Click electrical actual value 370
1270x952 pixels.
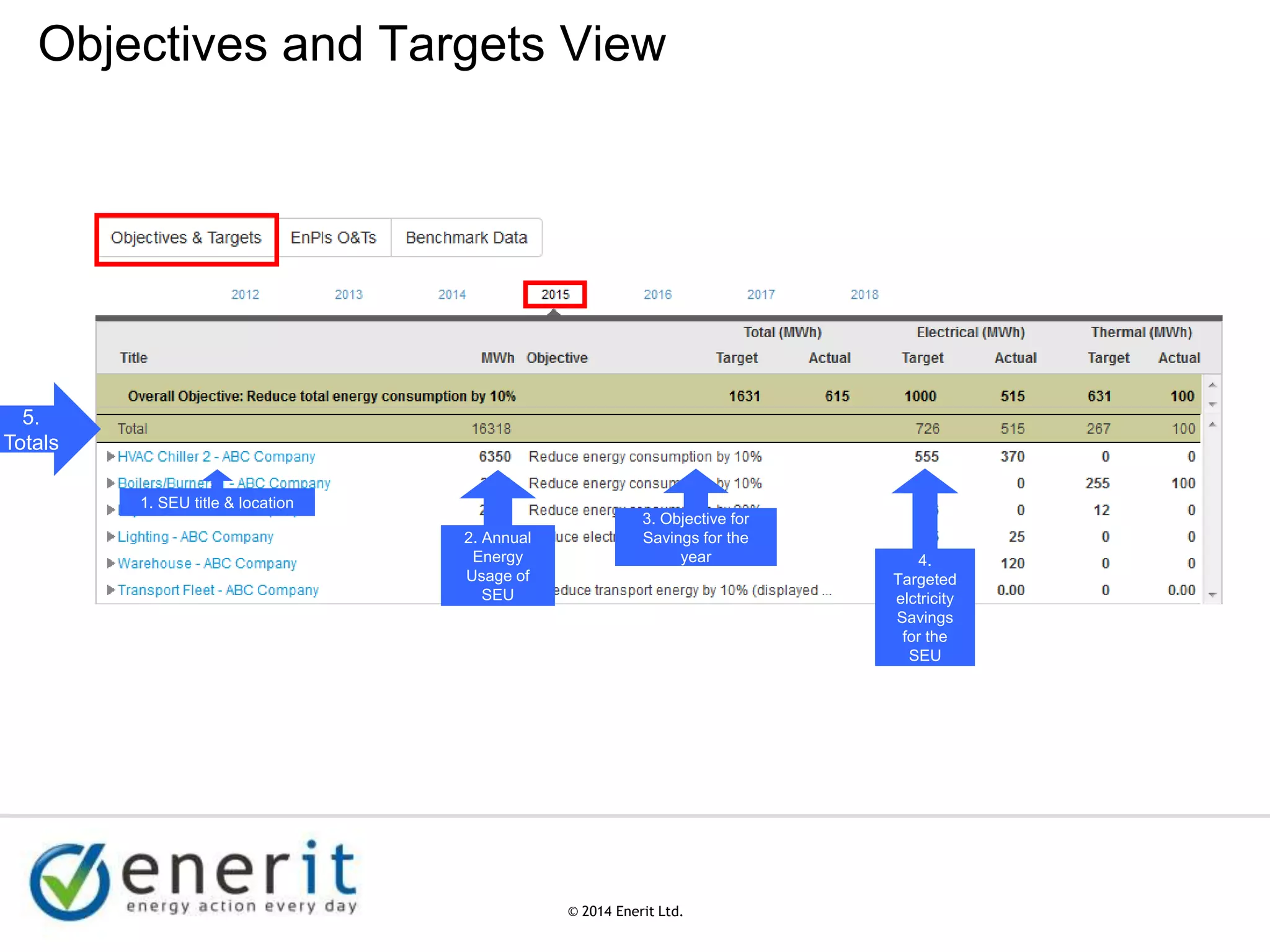[x=1013, y=457]
